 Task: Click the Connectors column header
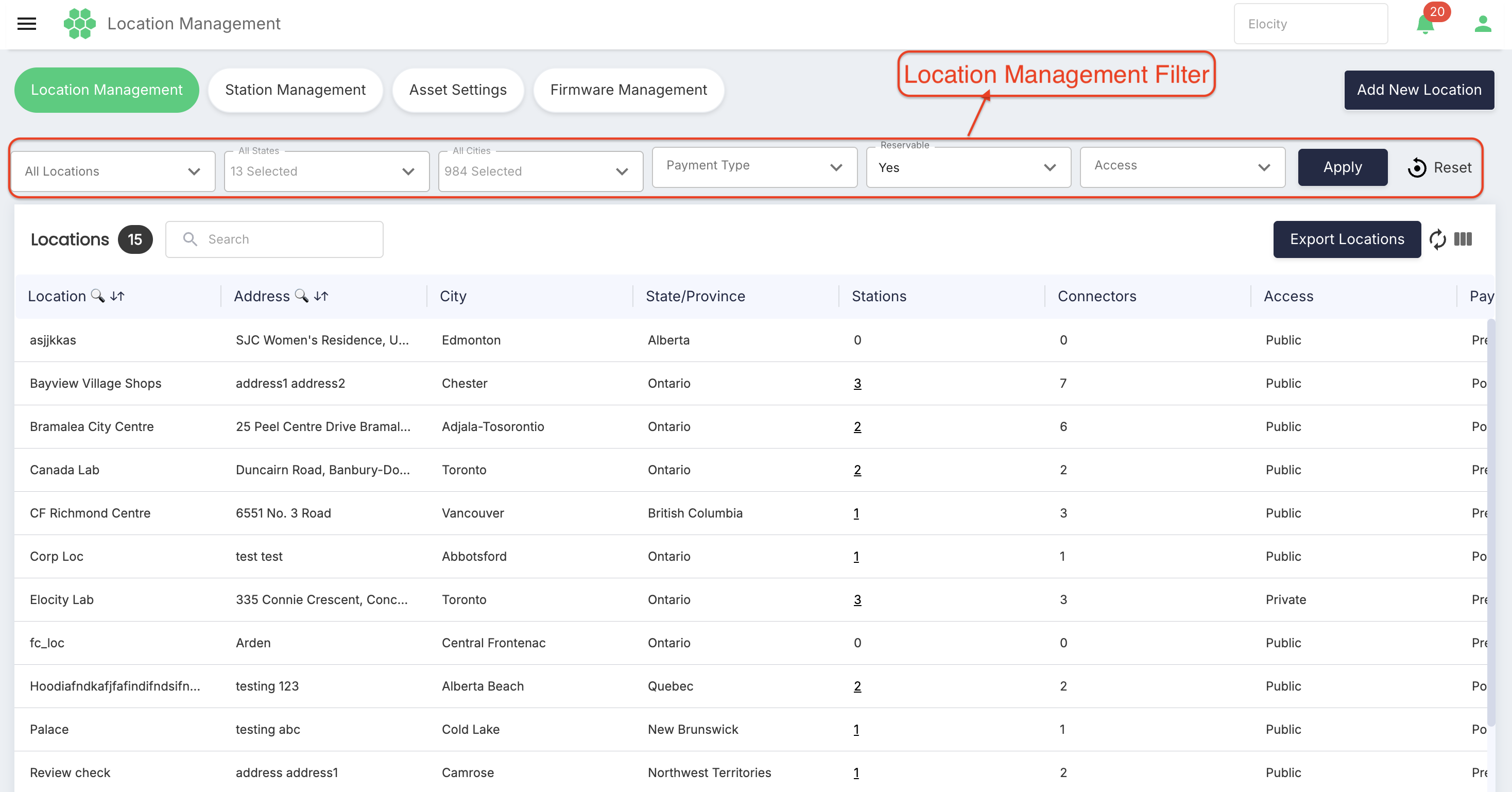click(x=1096, y=297)
